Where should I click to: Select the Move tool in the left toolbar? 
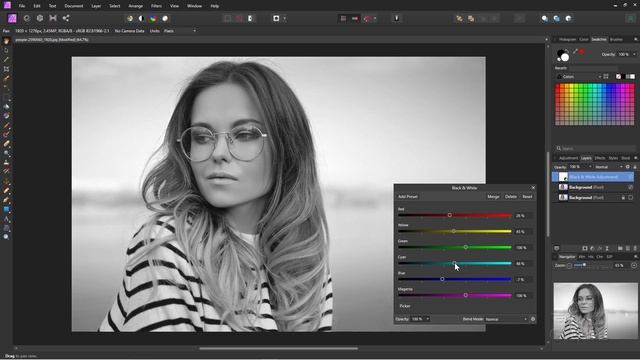[x=6, y=51]
